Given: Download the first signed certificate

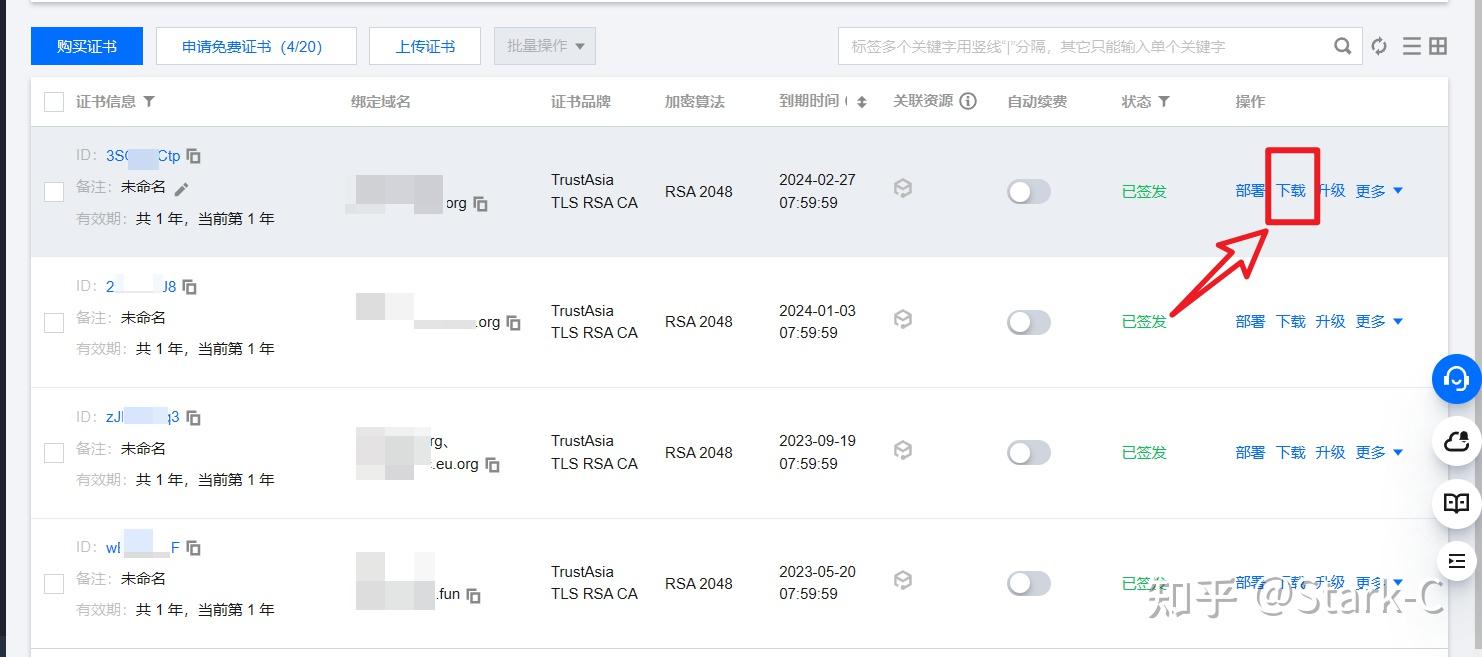Looking at the screenshot, I should tap(1292, 190).
